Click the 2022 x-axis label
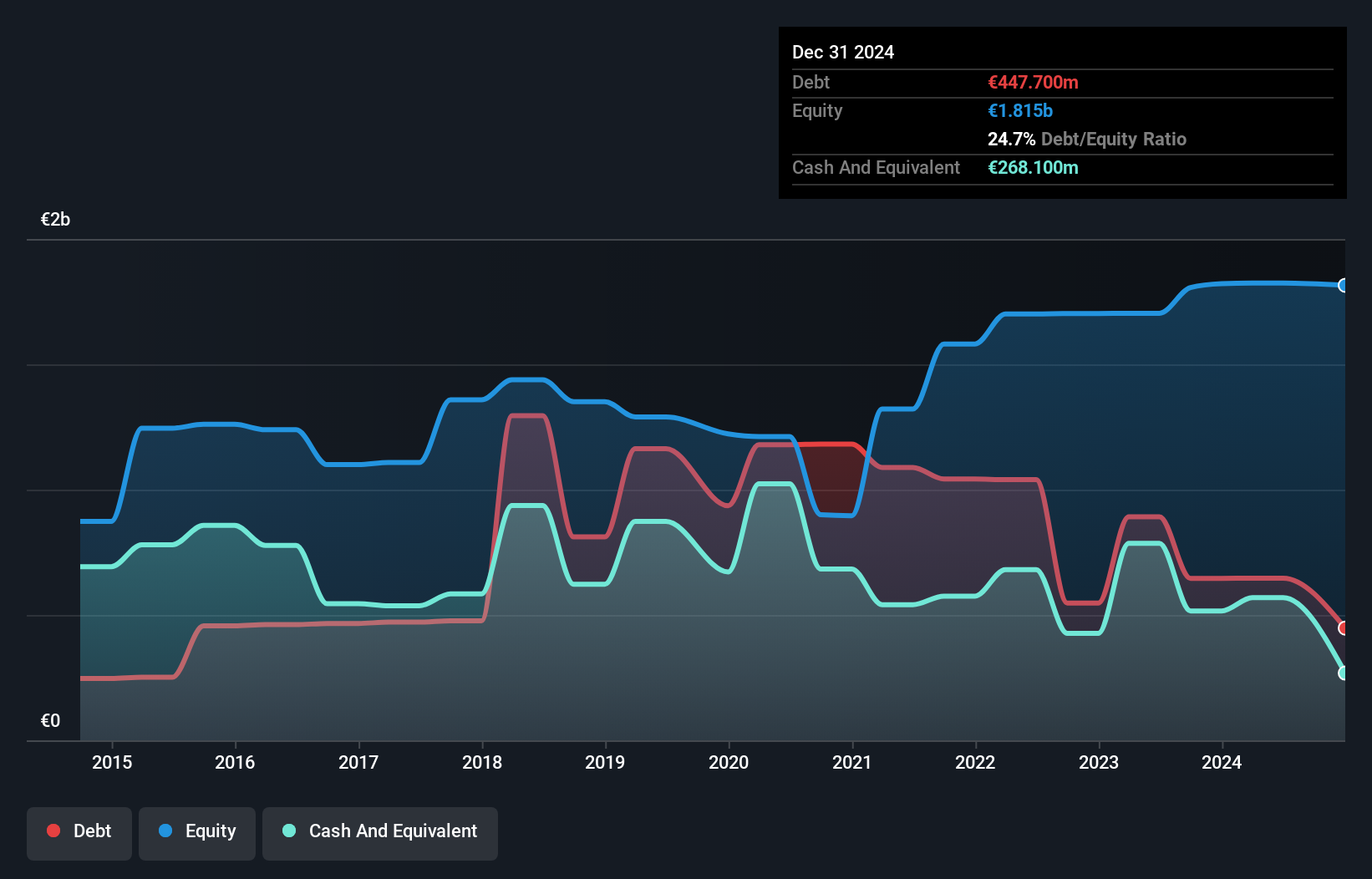The height and width of the screenshot is (879, 1372). coord(975,762)
